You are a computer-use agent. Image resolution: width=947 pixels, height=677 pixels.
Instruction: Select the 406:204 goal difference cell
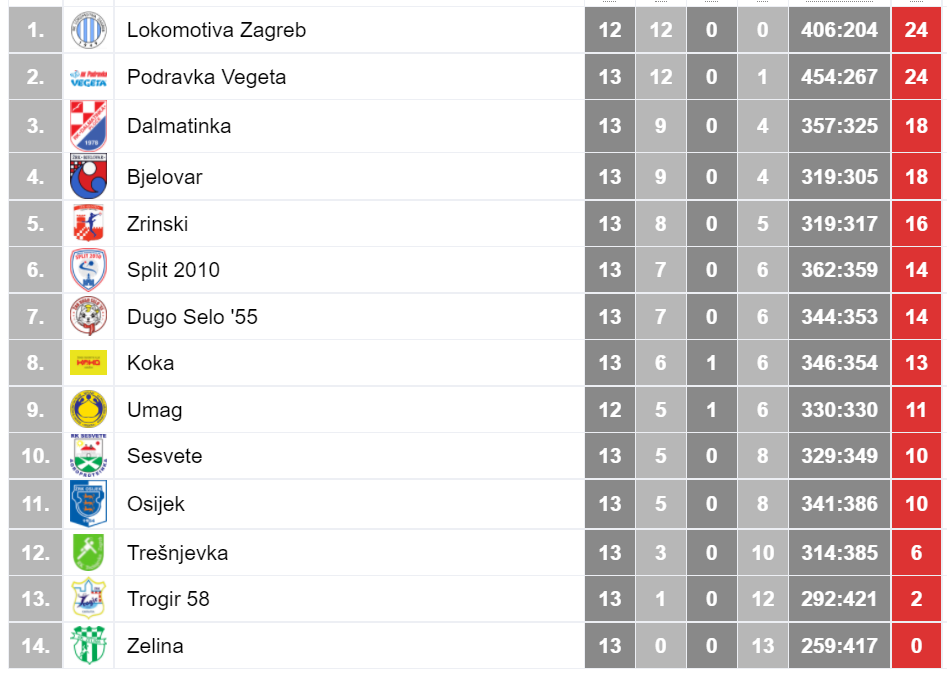pyautogui.click(x=839, y=30)
